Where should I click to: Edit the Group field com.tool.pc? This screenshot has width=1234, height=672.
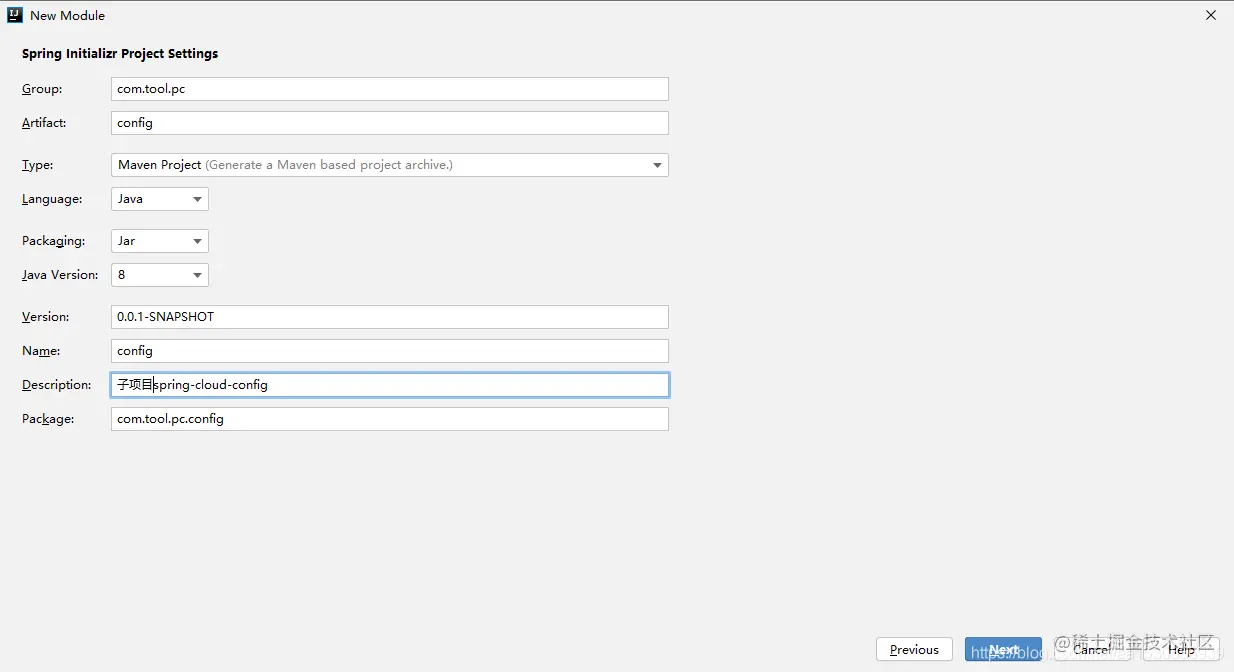pos(390,89)
